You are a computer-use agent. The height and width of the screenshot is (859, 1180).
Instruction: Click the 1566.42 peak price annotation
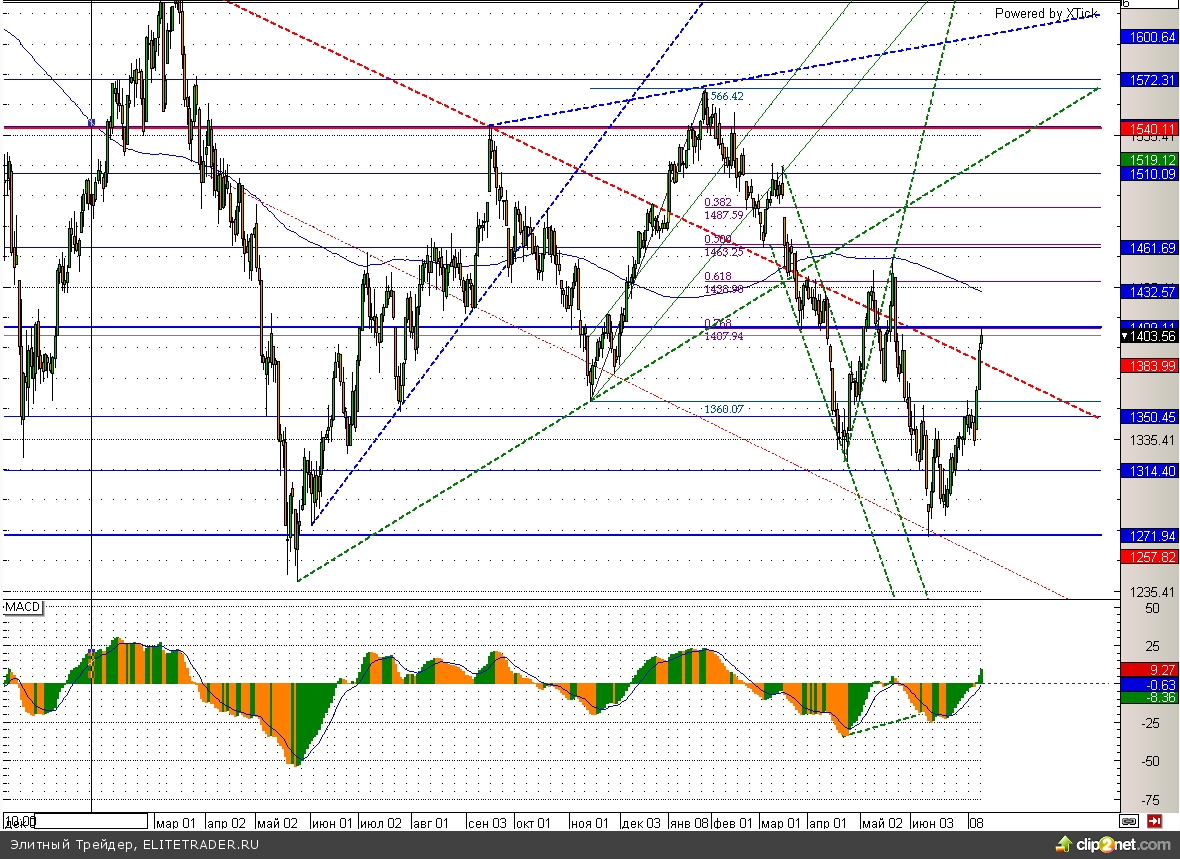tap(726, 96)
